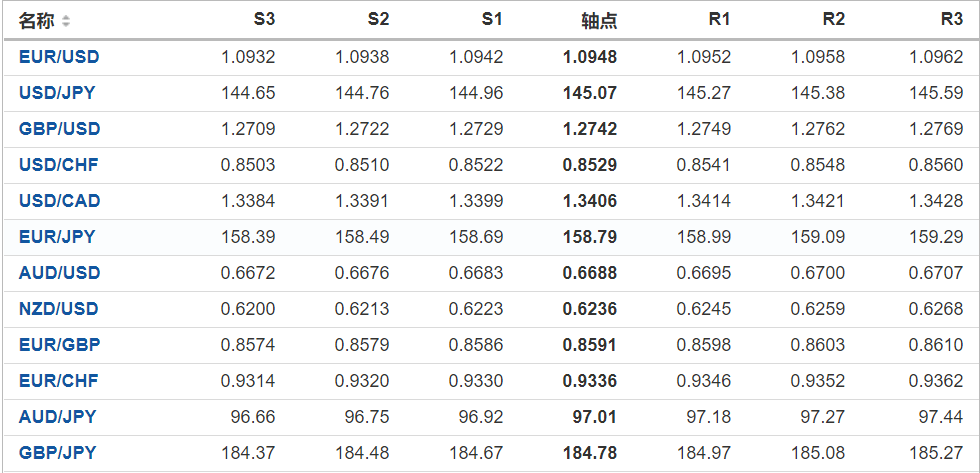Select the USD/JPY S1 value 144.96
The width and height of the screenshot is (980, 473).
[476, 93]
